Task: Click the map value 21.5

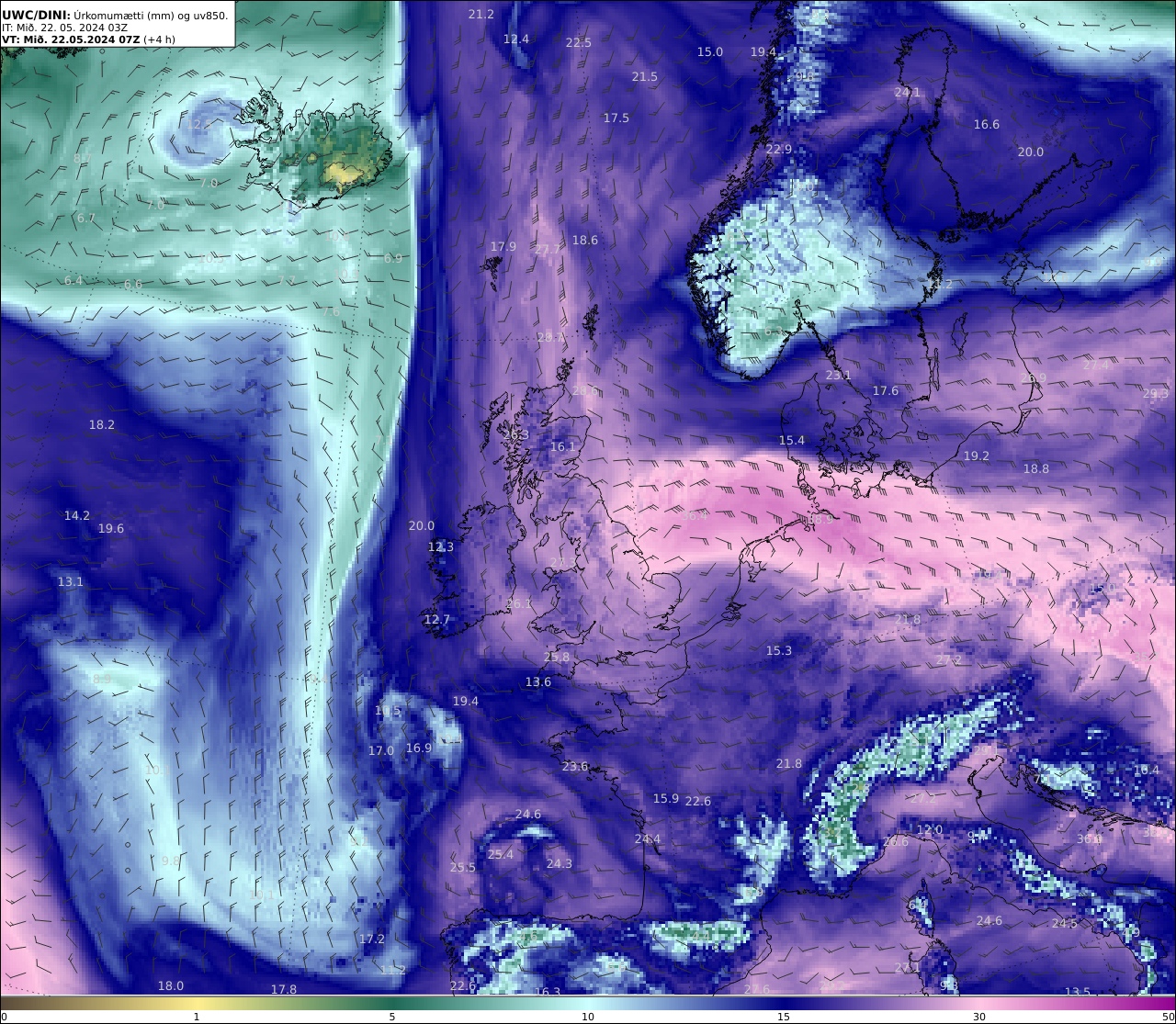Action: [645, 76]
